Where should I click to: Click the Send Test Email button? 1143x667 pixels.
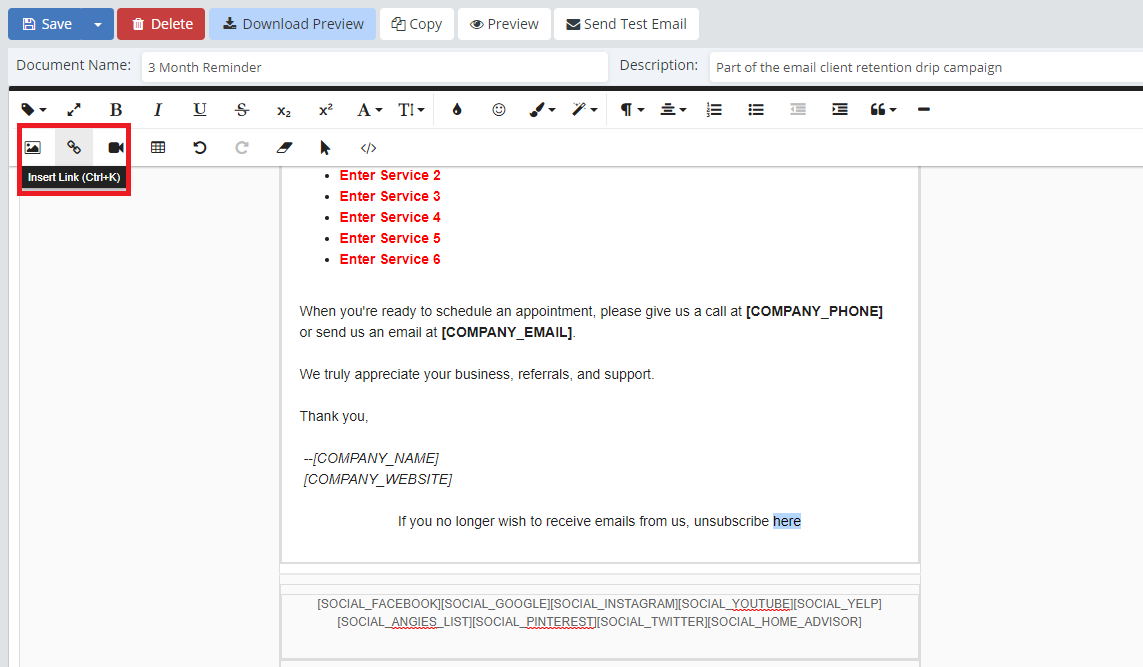[x=626, y=24]
